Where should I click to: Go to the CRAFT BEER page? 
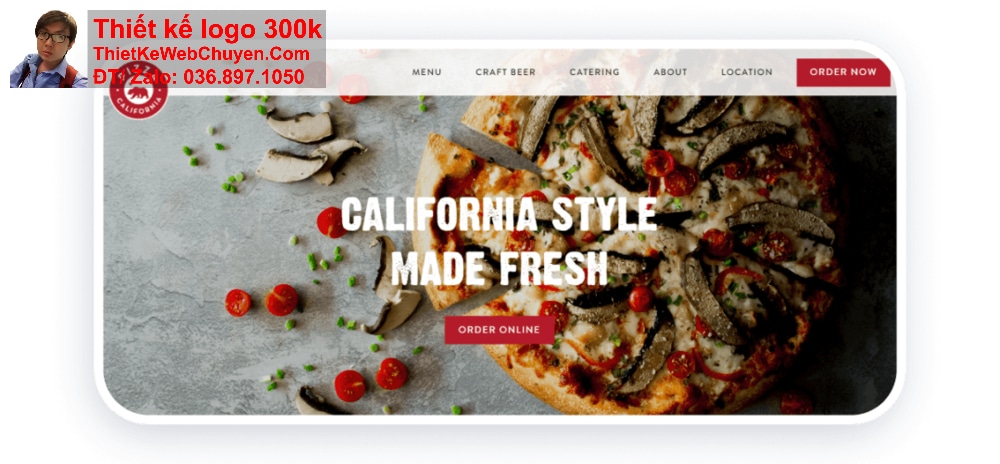tap(505, 72)
